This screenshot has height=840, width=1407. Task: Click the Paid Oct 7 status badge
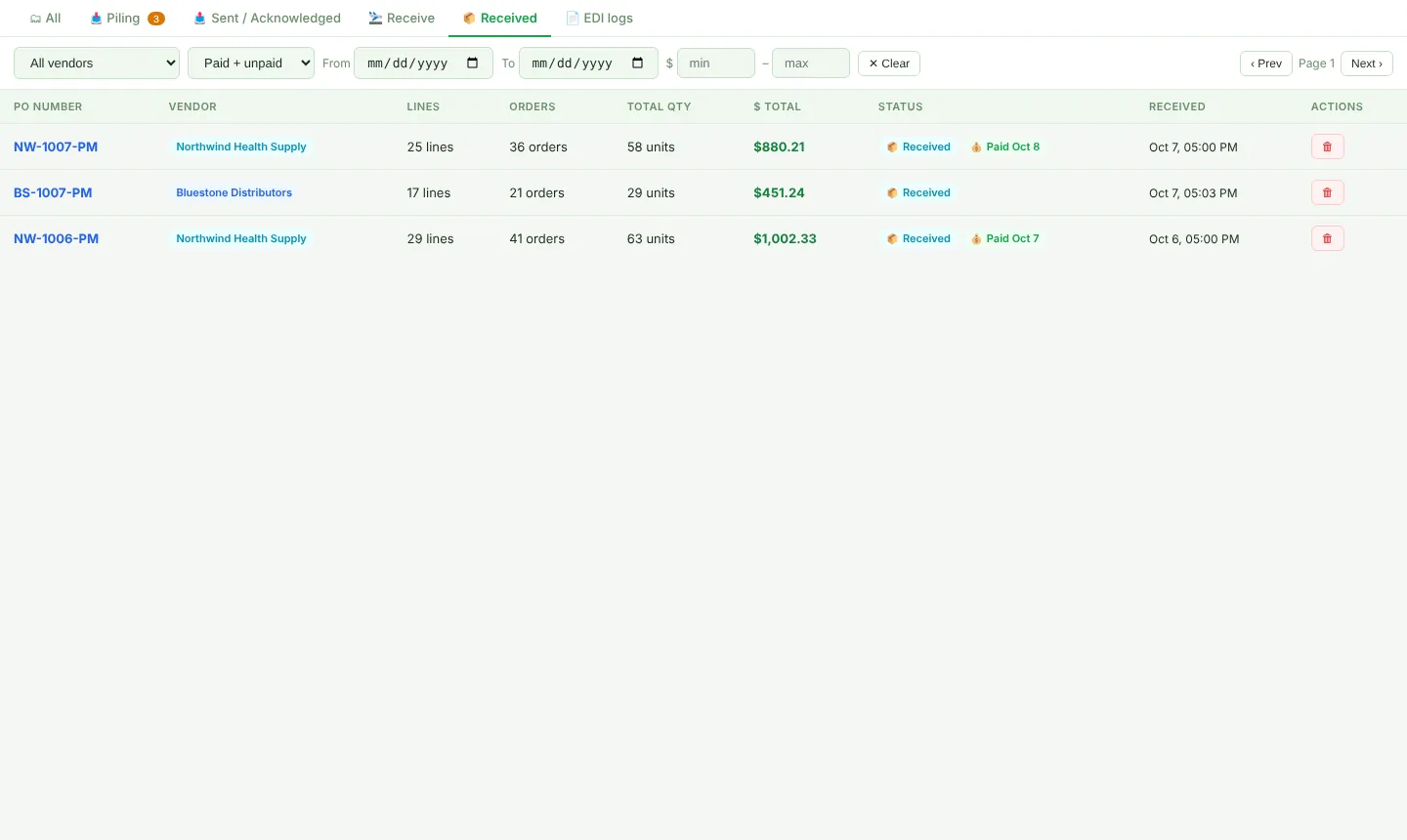[1005, 238]
